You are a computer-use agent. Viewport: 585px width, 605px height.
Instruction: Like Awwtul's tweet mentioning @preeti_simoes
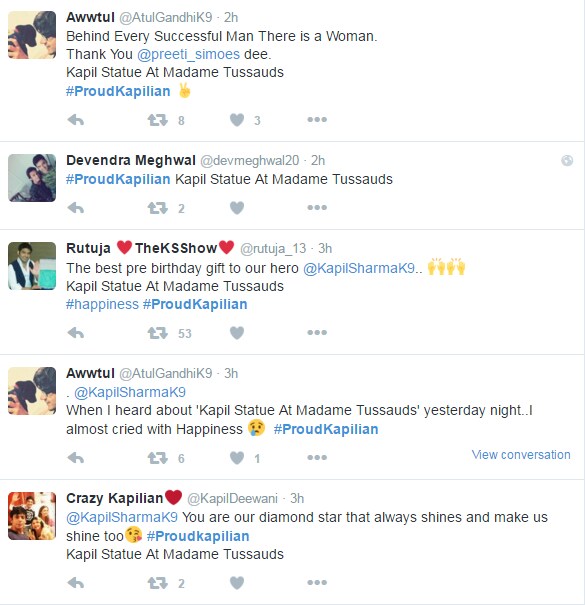(237, 120)
